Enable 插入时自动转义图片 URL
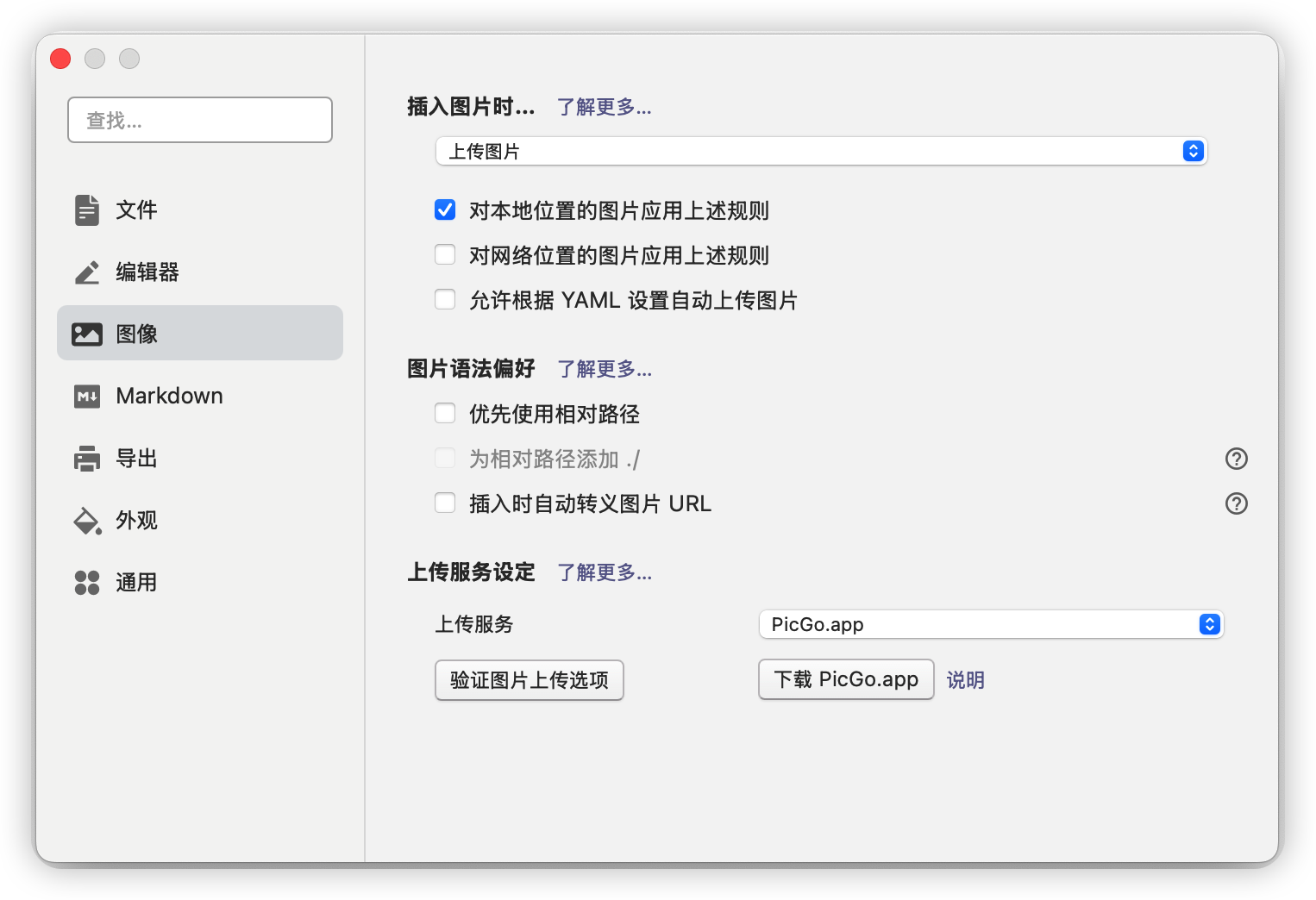 445,503
